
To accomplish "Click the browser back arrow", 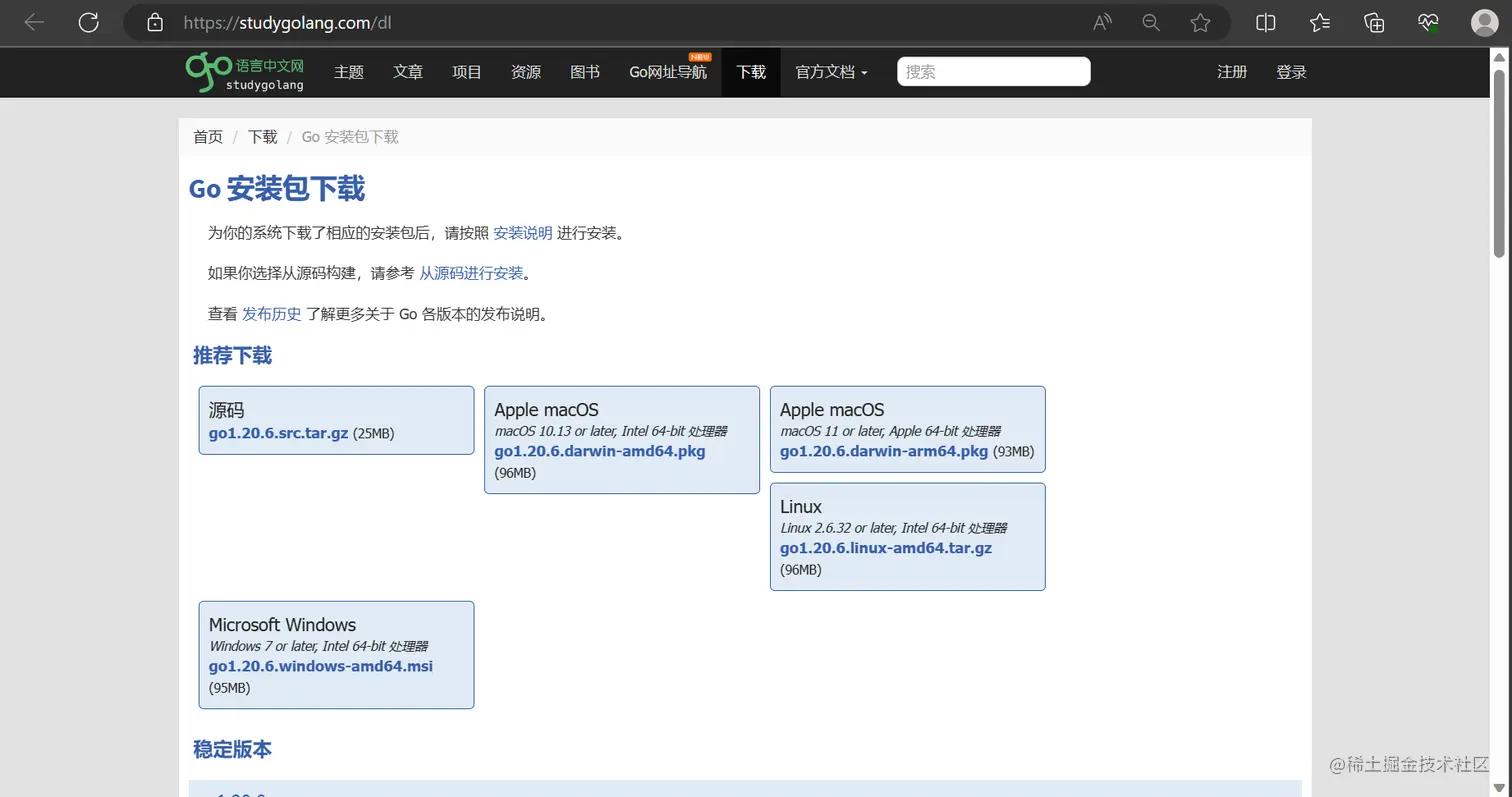I will (33, 22).
